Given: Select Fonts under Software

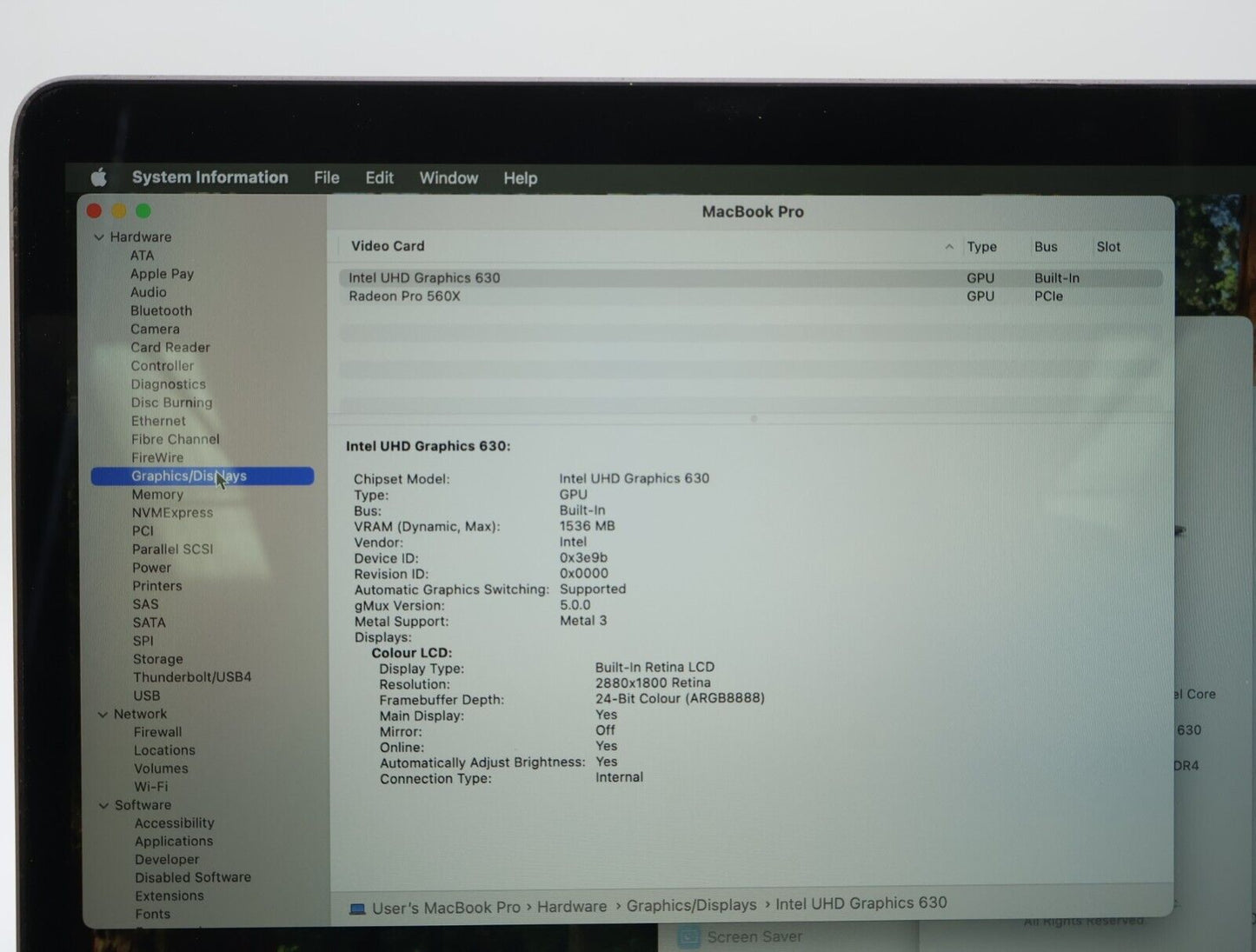Looking at the screenshot, I should (152, 915).
